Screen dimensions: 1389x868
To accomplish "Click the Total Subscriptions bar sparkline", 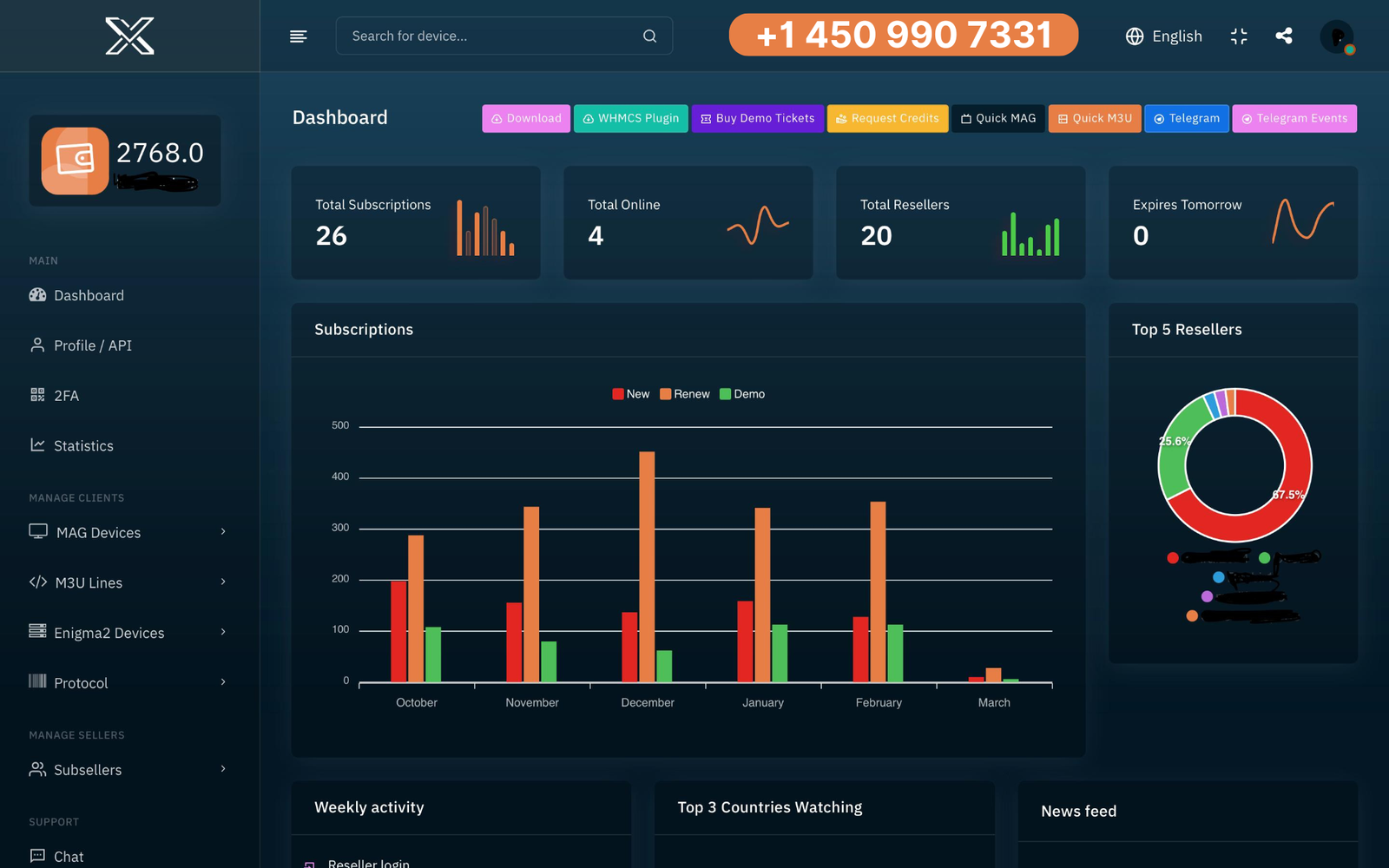I will [485, 228].
